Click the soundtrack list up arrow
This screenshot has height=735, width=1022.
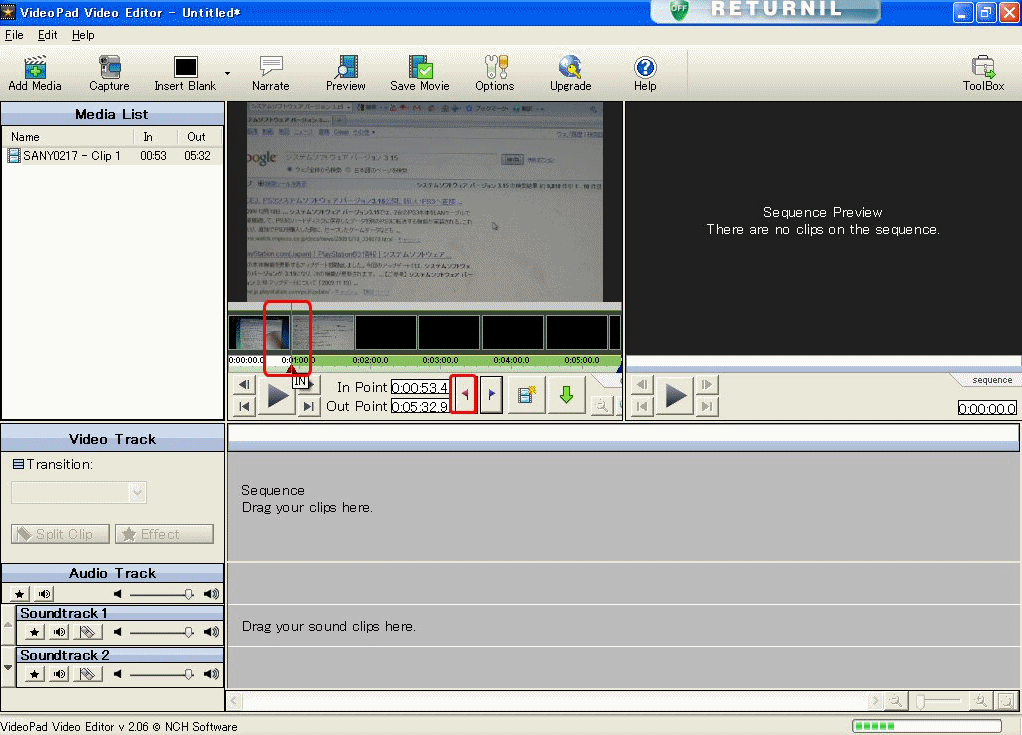tap(8, 624)
